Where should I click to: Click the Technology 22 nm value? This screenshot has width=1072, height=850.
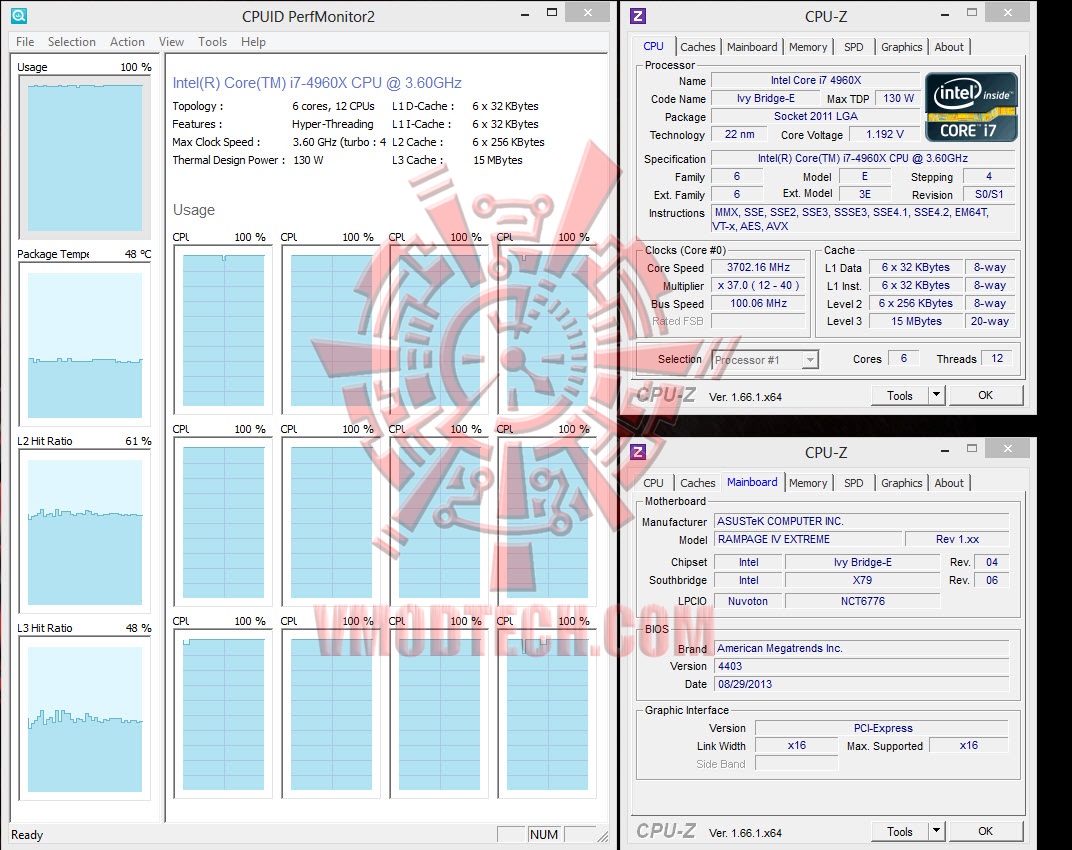pyautogui.click(x=740, y=134)
